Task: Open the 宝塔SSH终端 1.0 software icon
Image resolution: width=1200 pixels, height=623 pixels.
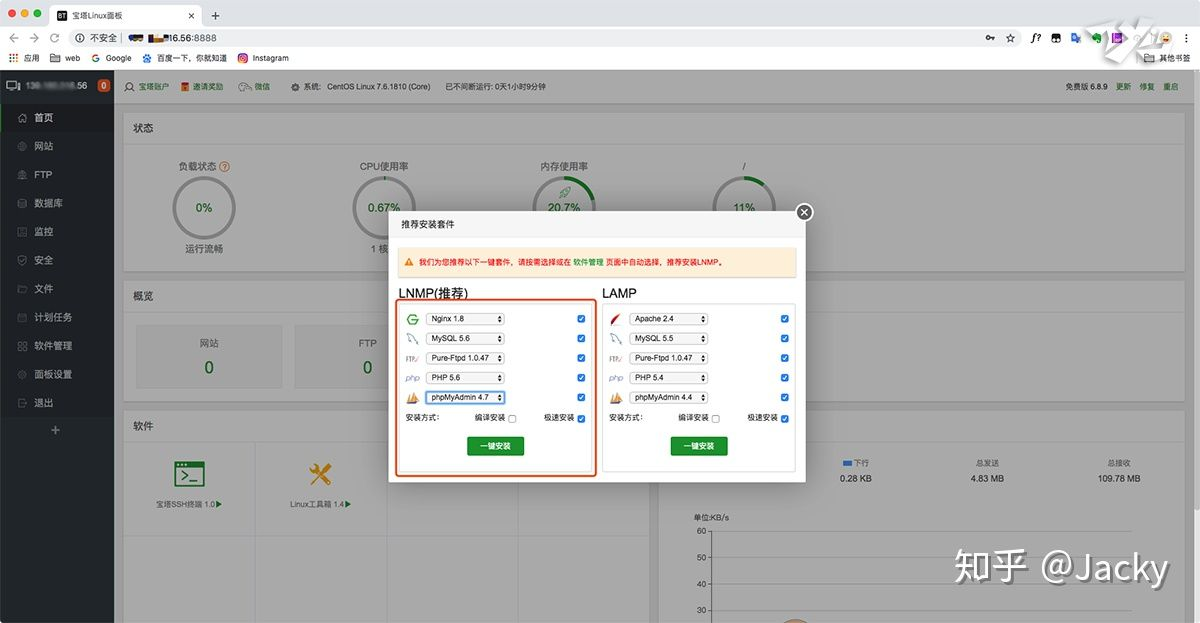Action: [189, 474]
